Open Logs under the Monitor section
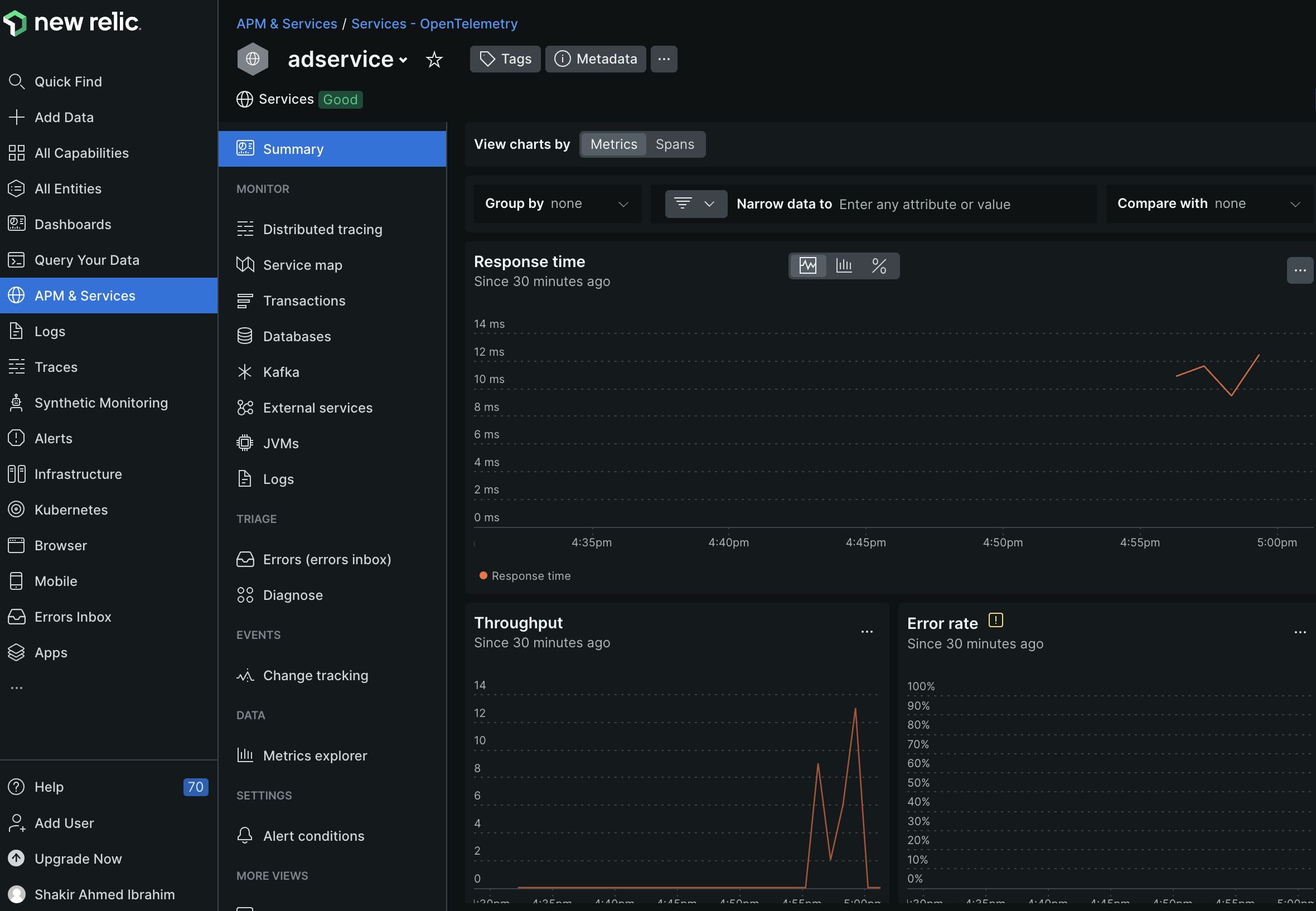Screen dimensions: 1316x911 (332, 479)
